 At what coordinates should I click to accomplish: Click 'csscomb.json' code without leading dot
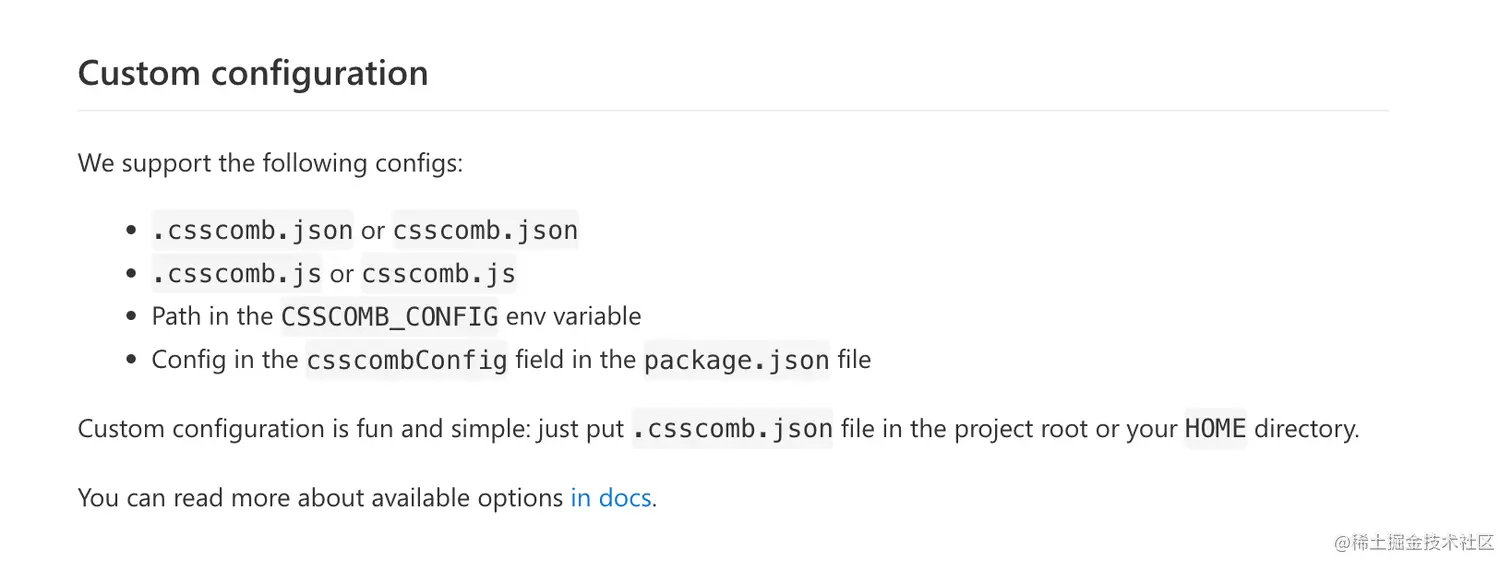(x=485, y=230)
